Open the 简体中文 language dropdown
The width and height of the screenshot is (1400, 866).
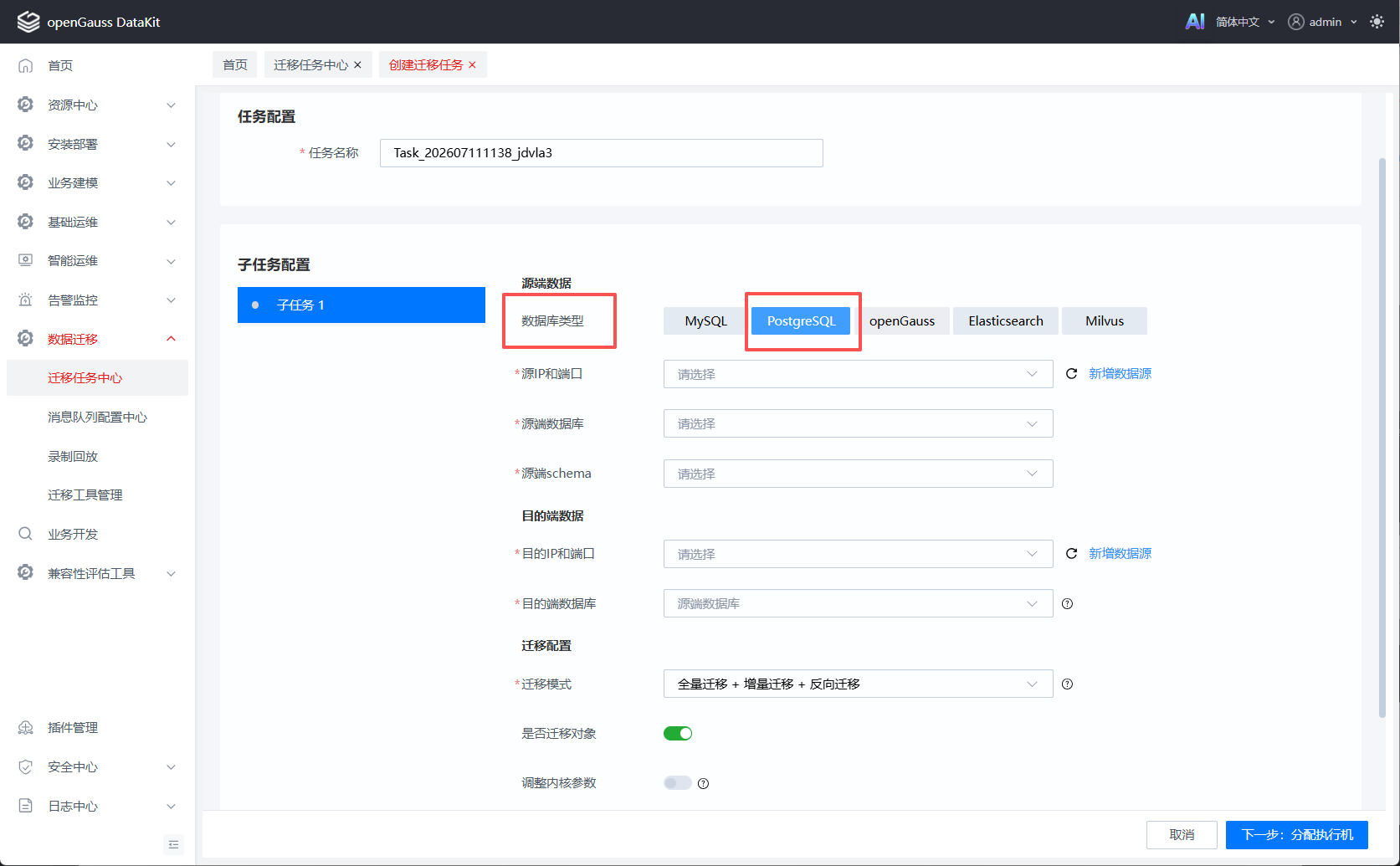click(x=1245, y=22)
